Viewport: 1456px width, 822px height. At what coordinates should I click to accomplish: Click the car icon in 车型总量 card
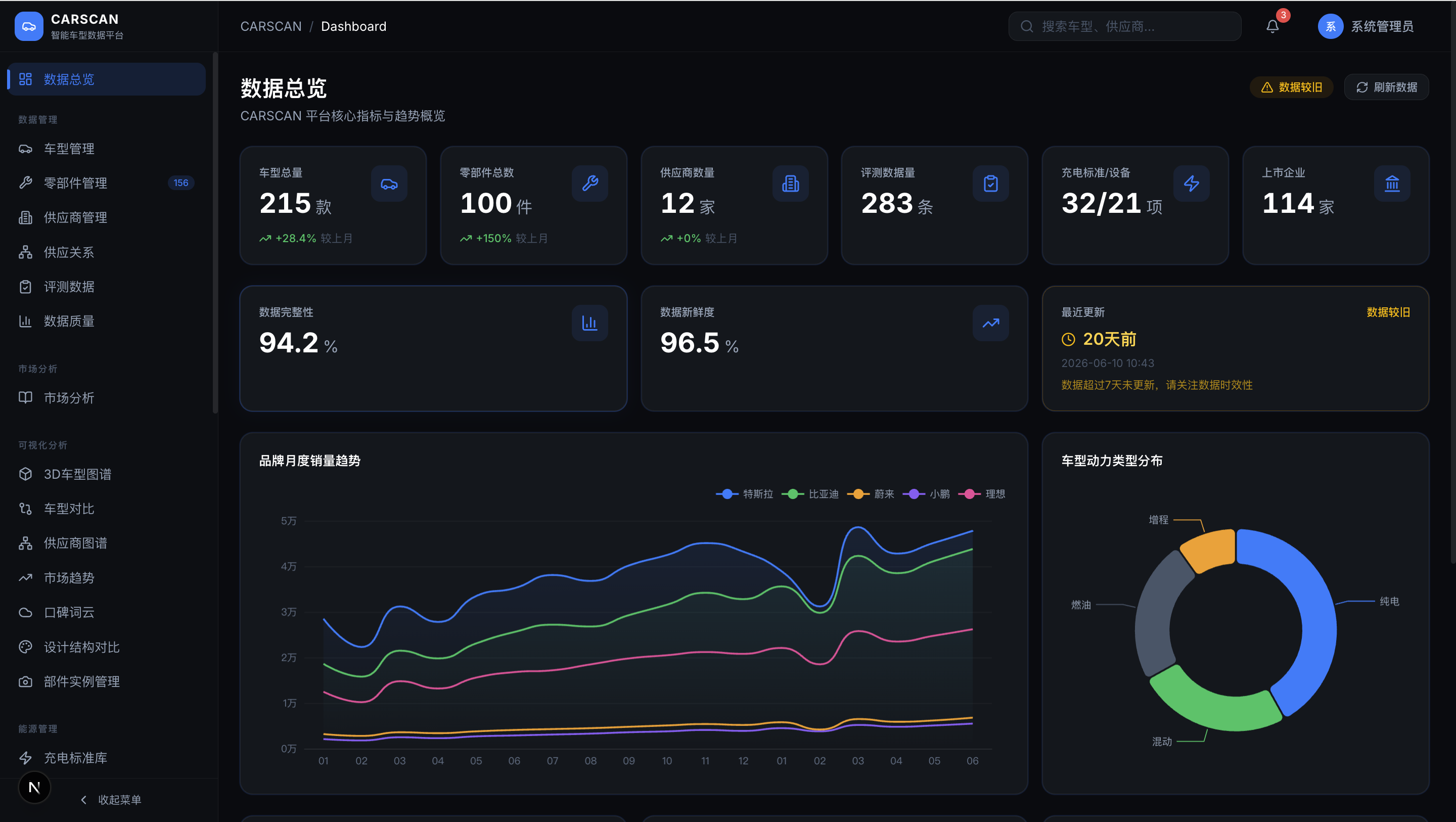[389, 183]
